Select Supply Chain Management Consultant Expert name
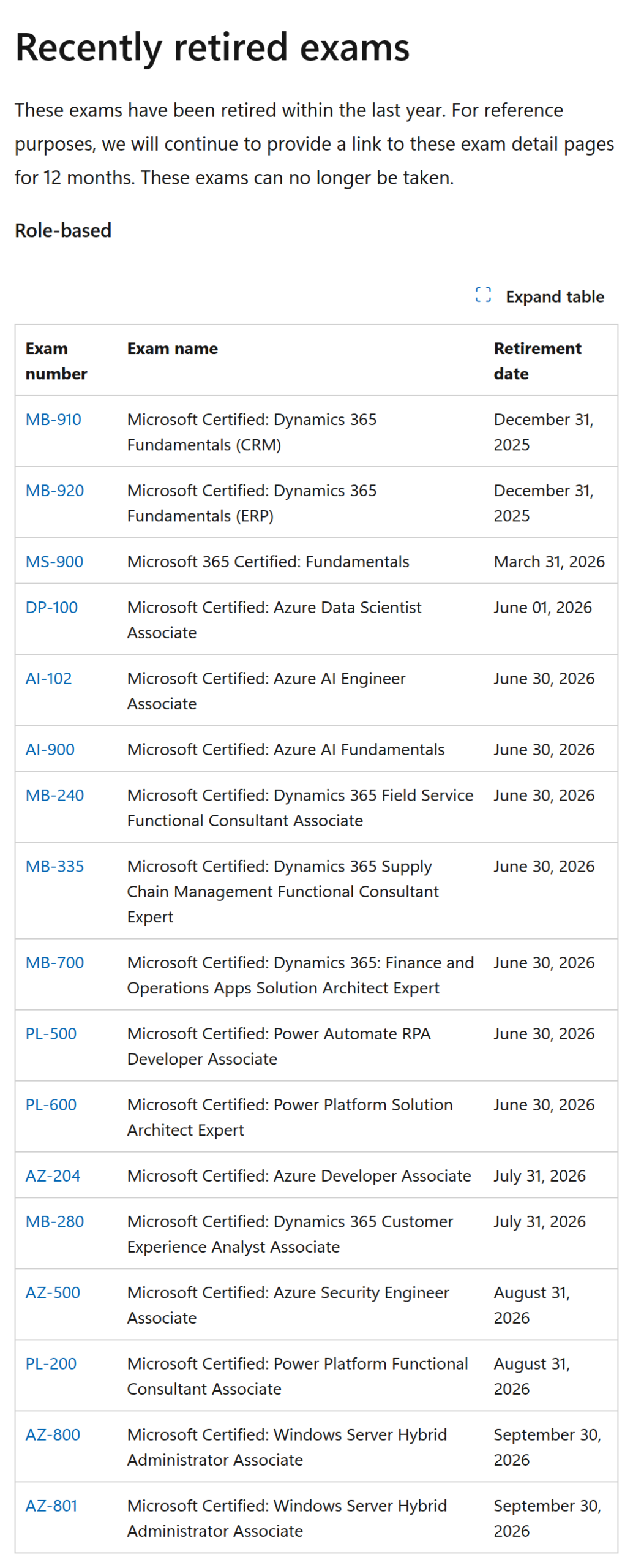Image resolution: width=633 pixels, height=1568 pixels. pyautogui.click(x=283, y=891)
